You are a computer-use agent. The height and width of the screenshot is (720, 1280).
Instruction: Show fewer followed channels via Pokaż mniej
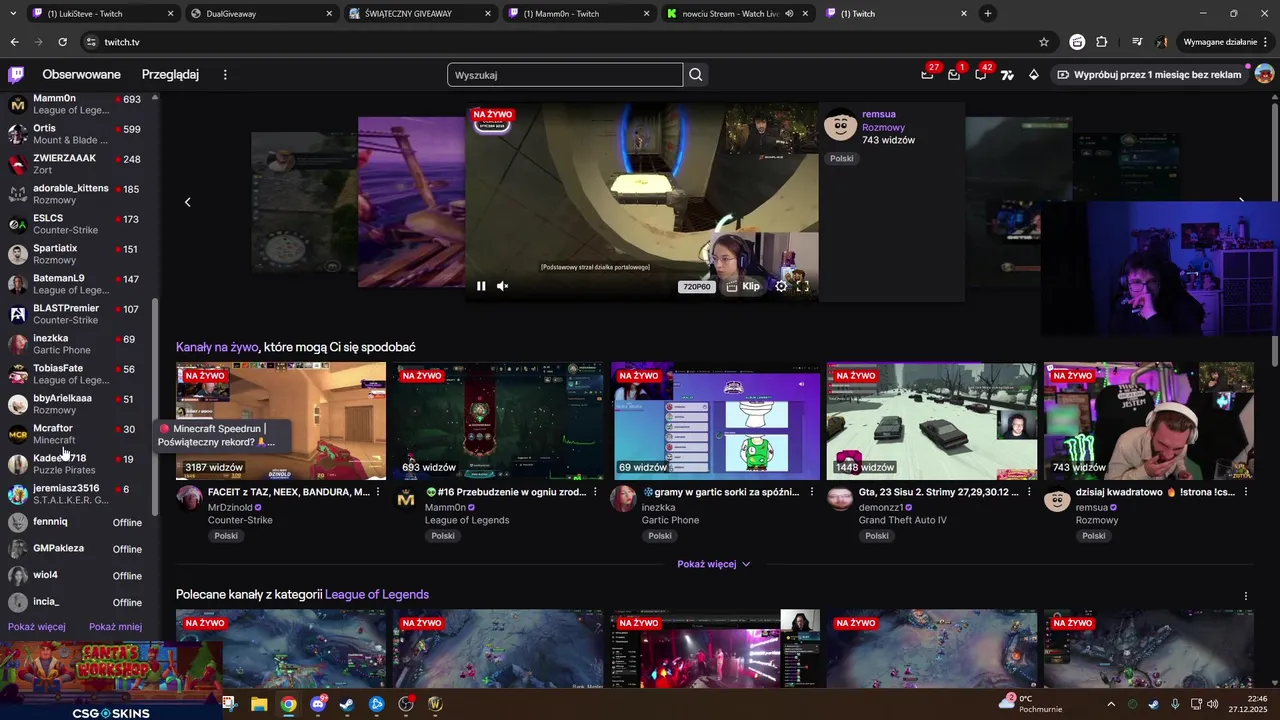coord(115,627)
